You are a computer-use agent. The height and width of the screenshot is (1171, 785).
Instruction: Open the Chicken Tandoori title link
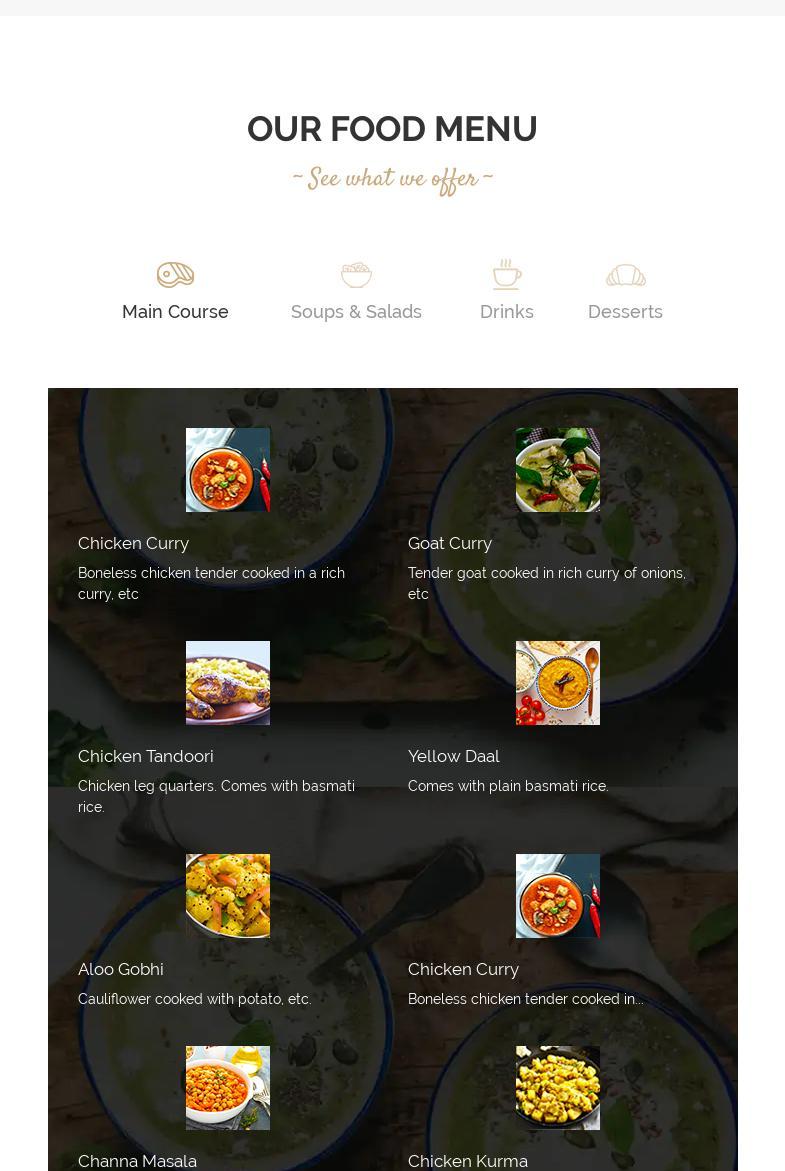[146, 757]
